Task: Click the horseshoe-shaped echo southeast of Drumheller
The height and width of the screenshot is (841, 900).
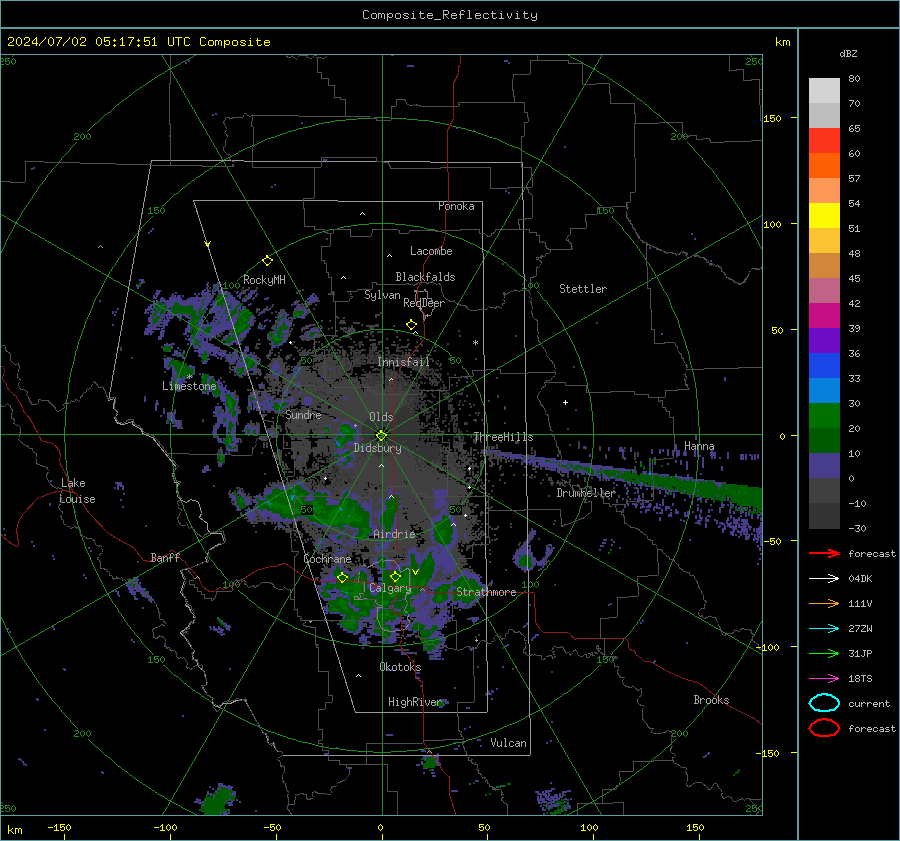Action: tap(532, 552)
